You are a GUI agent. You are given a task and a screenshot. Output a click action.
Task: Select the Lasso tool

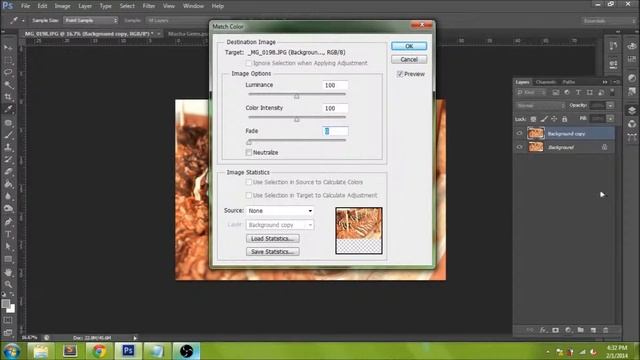[8, 73]
